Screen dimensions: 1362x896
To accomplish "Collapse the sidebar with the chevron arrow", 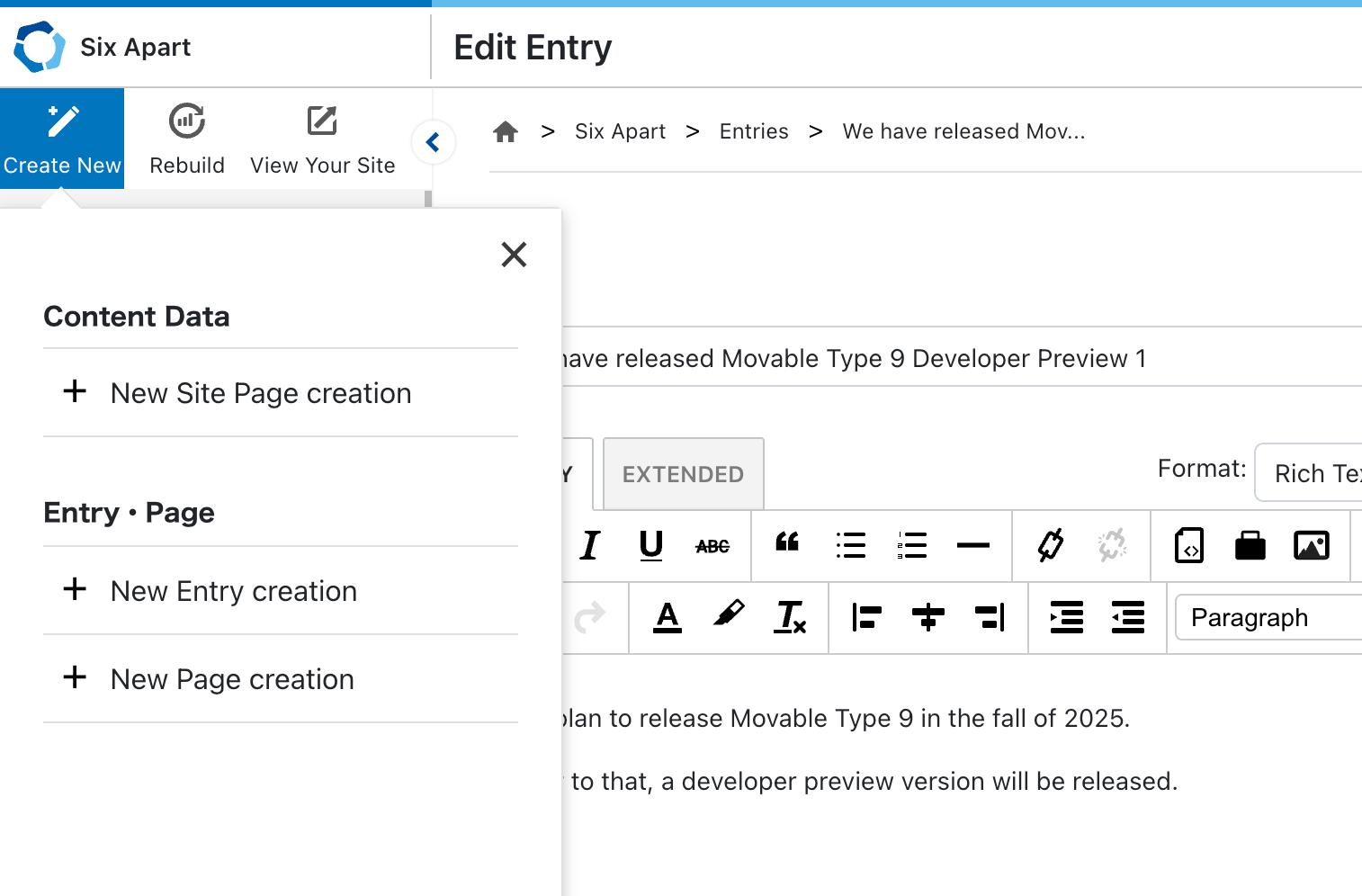I will click(x=433, y=142).
